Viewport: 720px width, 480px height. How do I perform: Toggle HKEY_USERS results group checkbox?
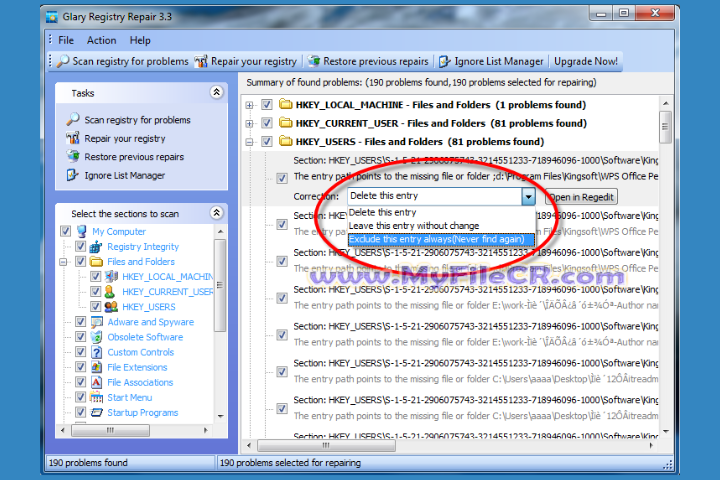coord(267,141)
